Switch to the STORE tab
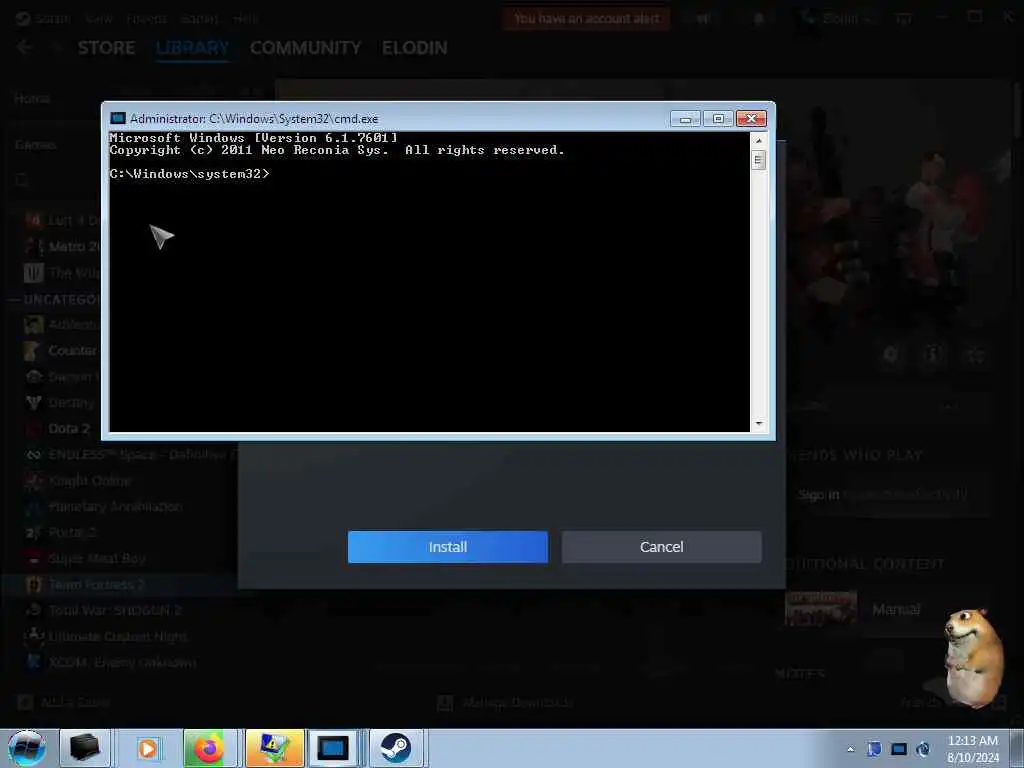Viewport: 1024px width, 768px height. click(106, 48)
